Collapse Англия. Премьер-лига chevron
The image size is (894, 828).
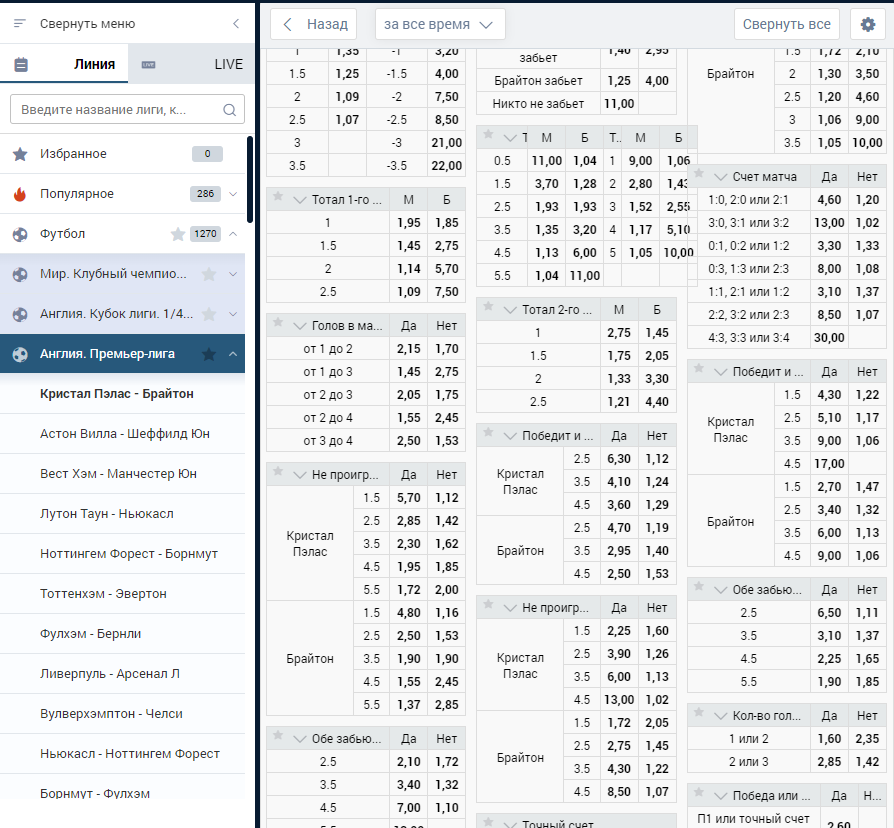coord(233,354)
